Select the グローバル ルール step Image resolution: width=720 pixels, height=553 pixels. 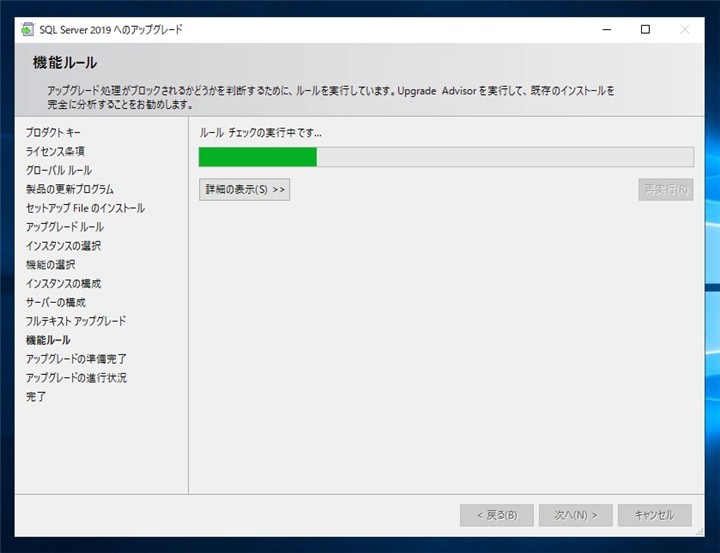click(x=59, y=170)
